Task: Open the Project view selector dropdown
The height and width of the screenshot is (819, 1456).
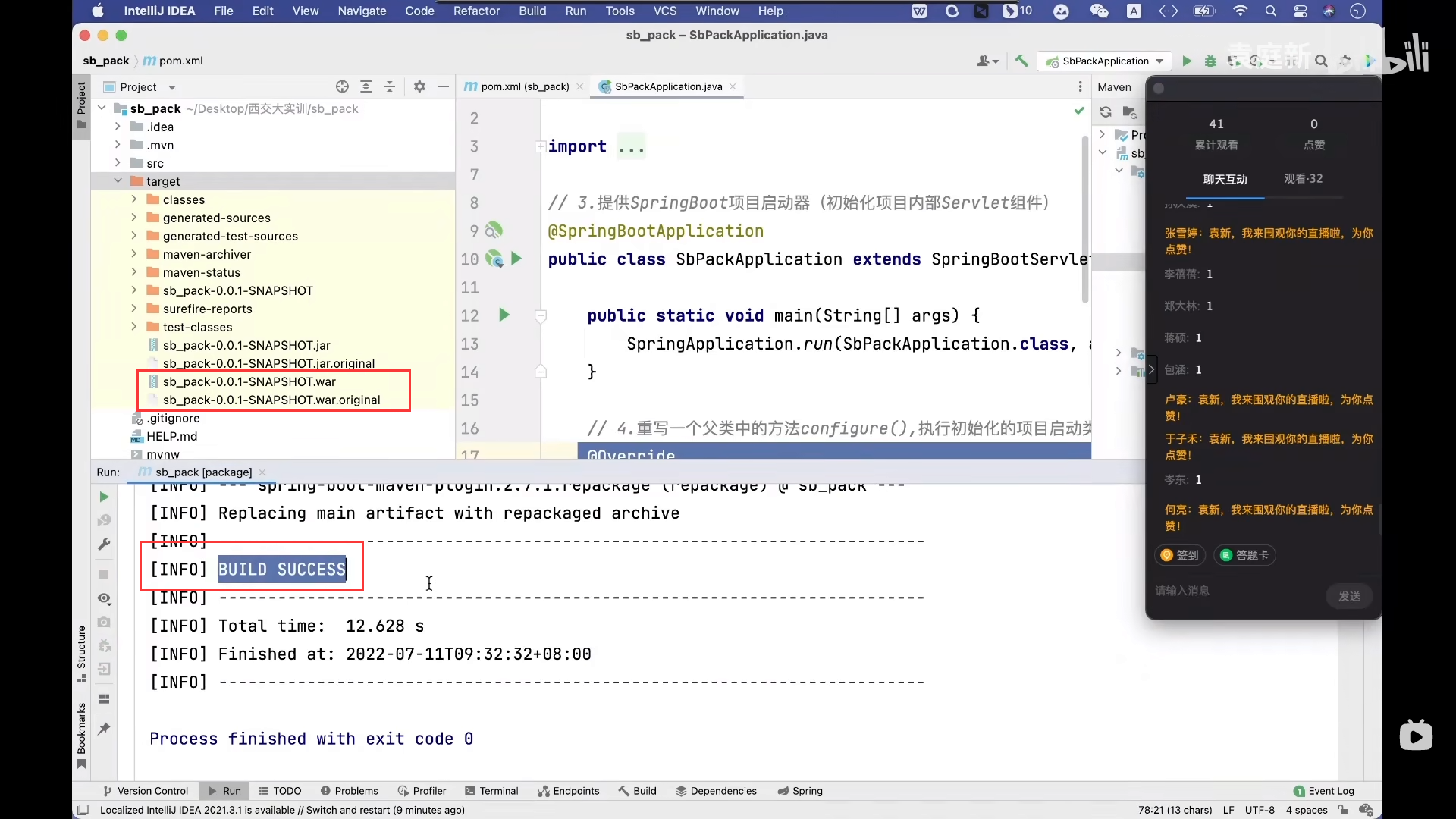Action: (140, 87)
